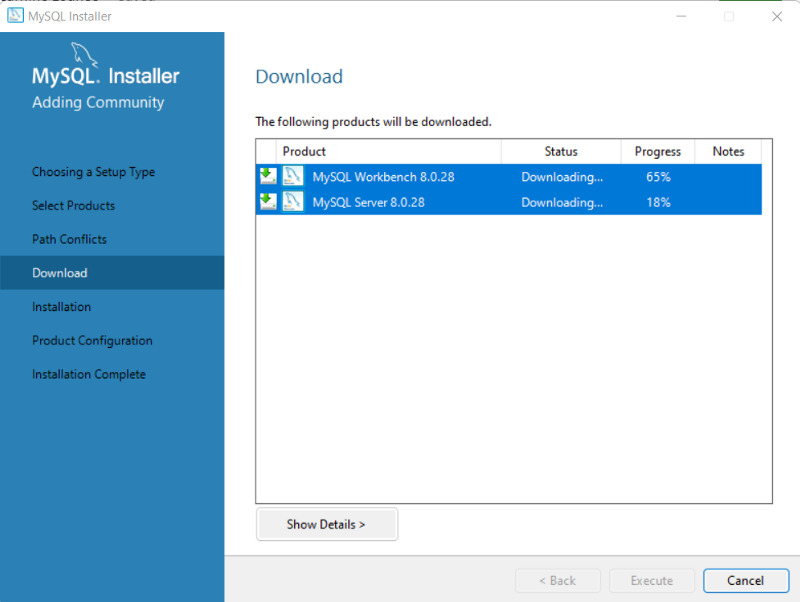Click the 65% progress value

click(x=658, y=177)
